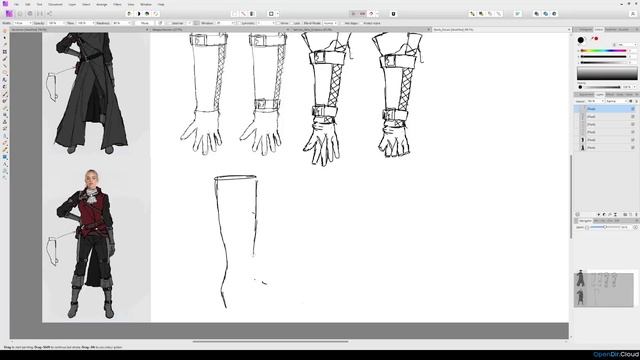Click the horizontal canvas scrollbar
The width and height of the screenshot is (640, 360).
click(270, 341)
